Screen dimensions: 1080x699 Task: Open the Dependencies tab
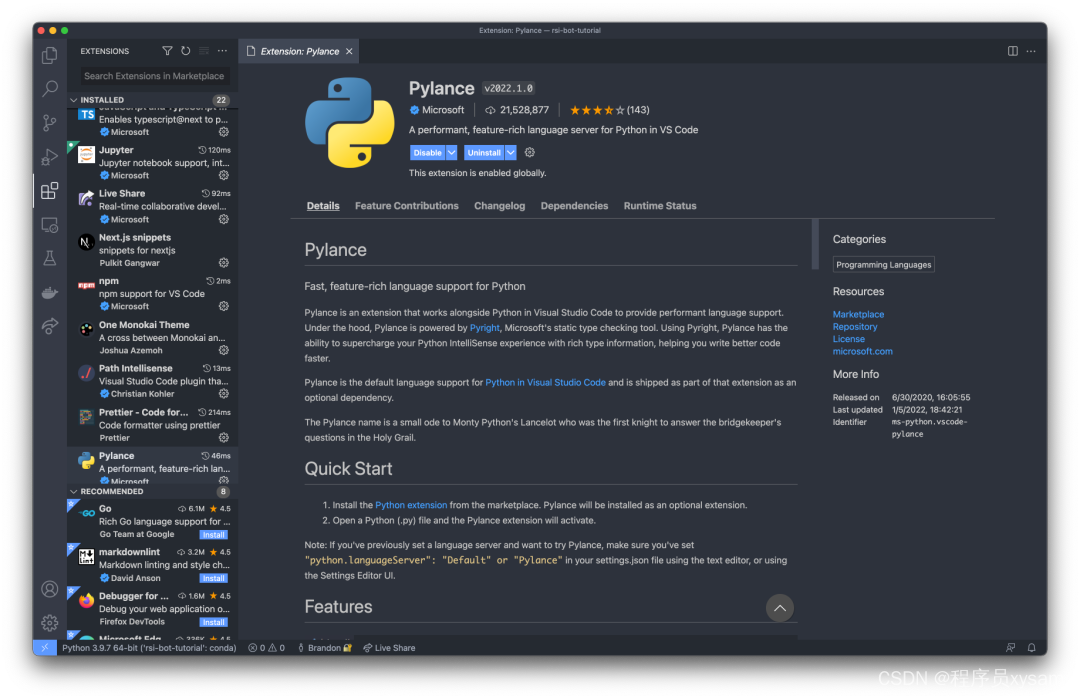click(574, 206)
